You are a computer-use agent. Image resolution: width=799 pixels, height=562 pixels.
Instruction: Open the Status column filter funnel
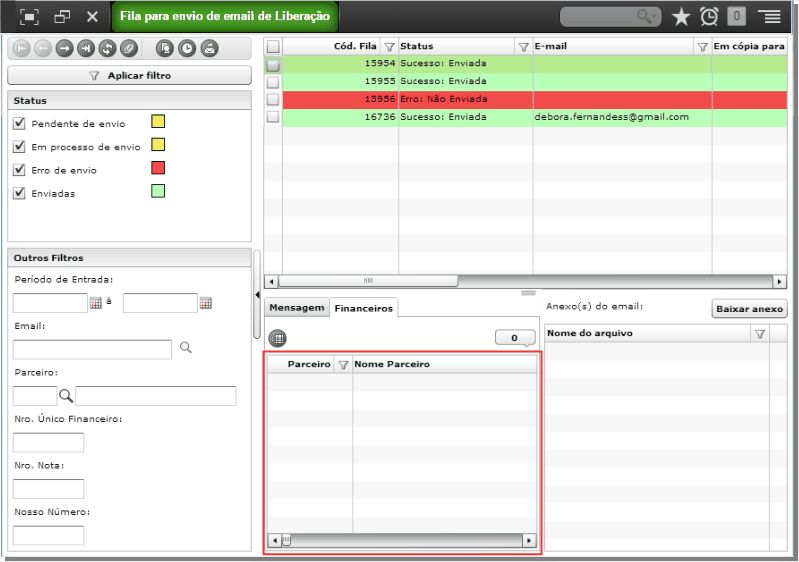coord(523,47)
